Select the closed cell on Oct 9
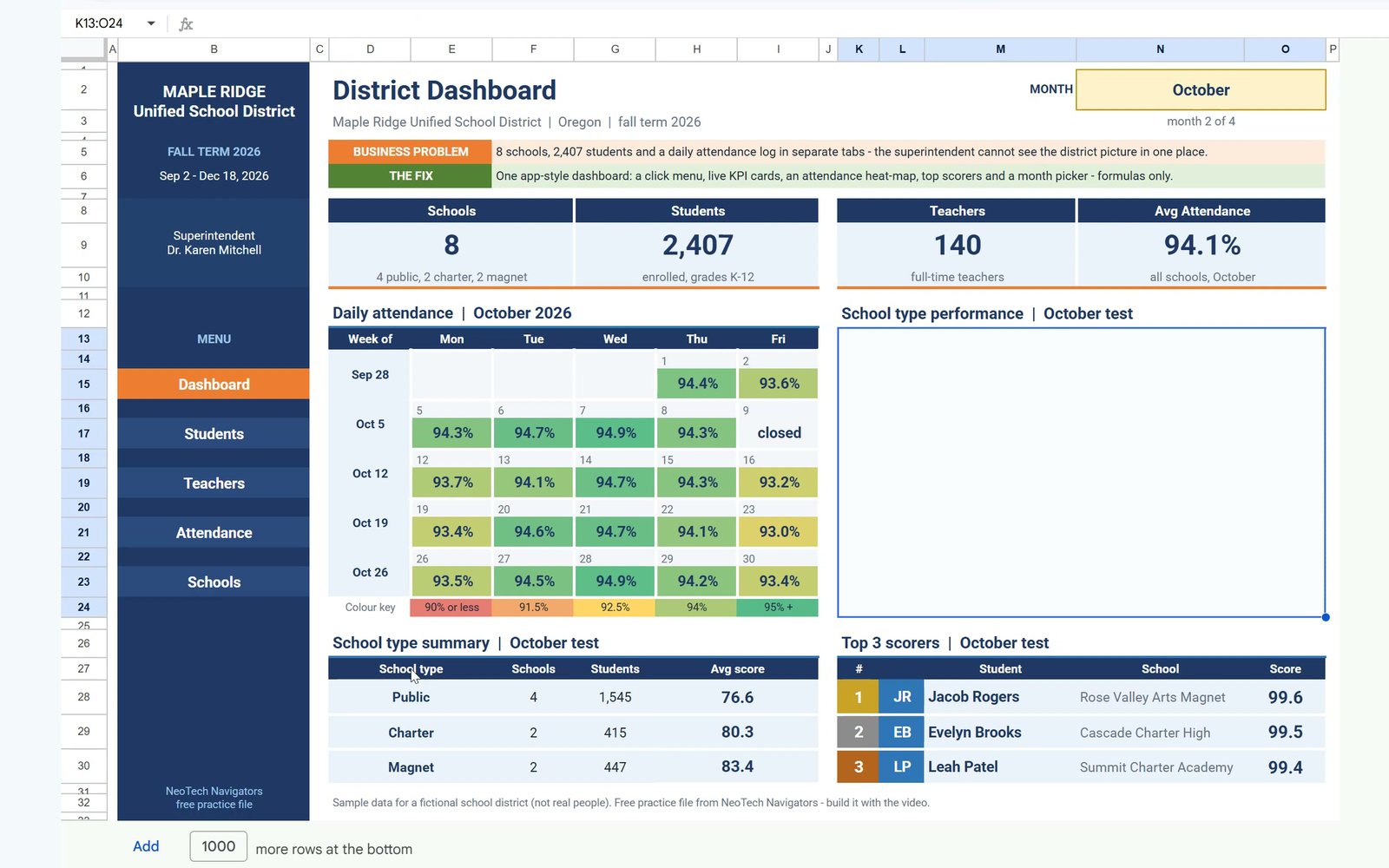 tap(779, 432)
